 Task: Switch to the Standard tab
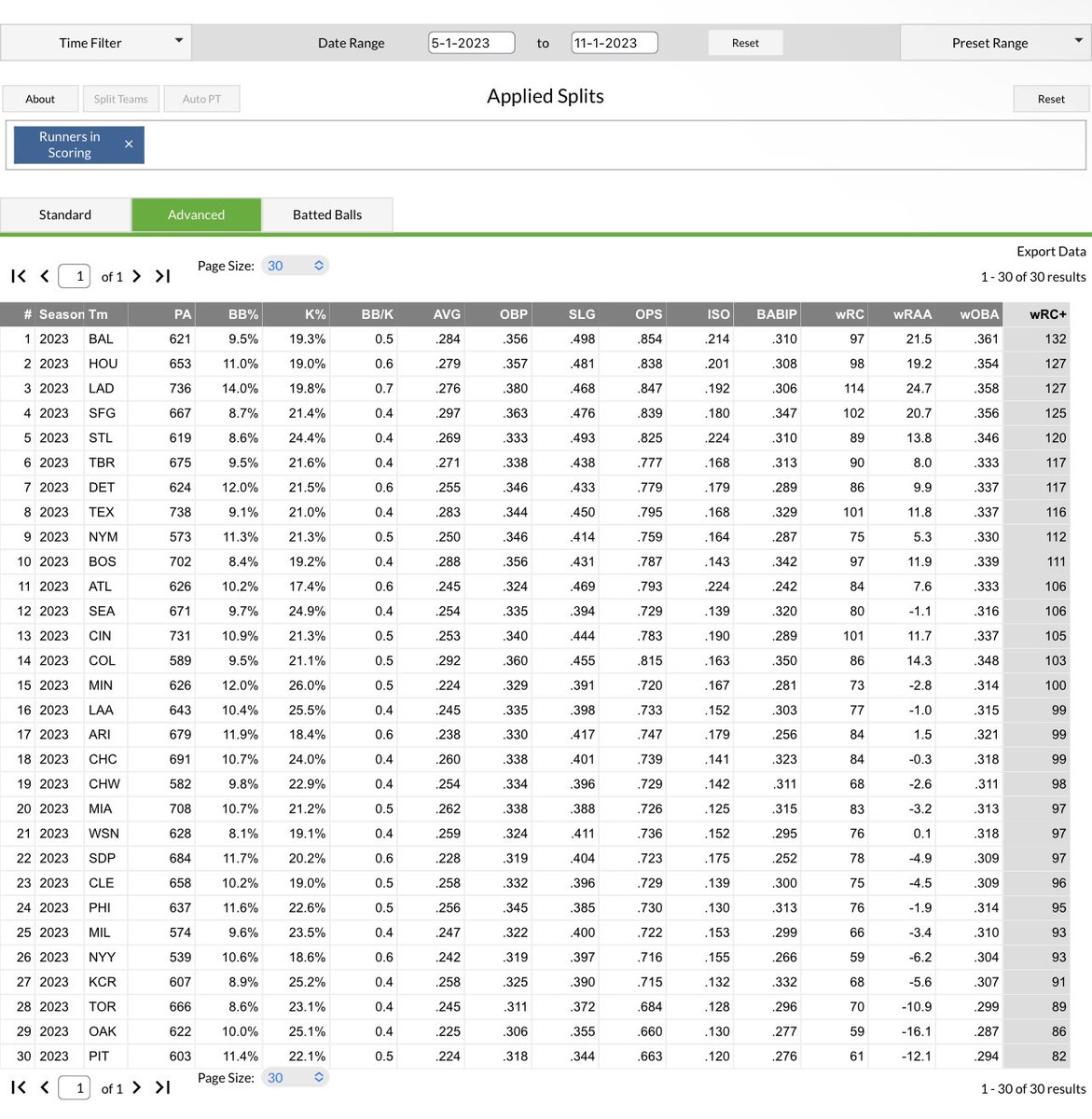[x=65, y=214]
